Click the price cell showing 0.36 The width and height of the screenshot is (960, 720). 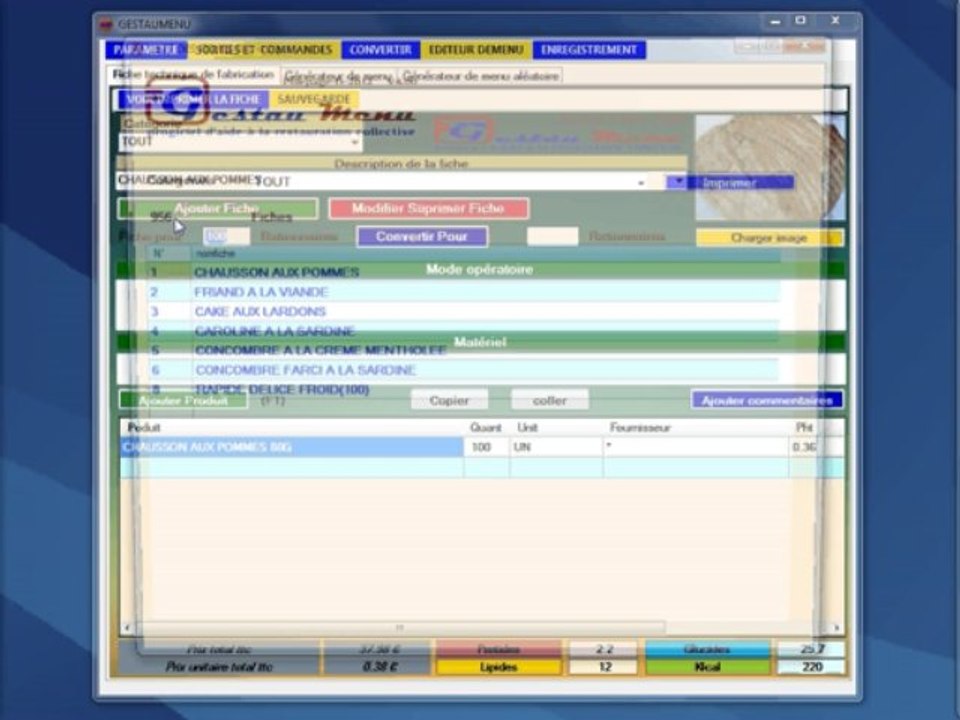(x=816, y=447)
